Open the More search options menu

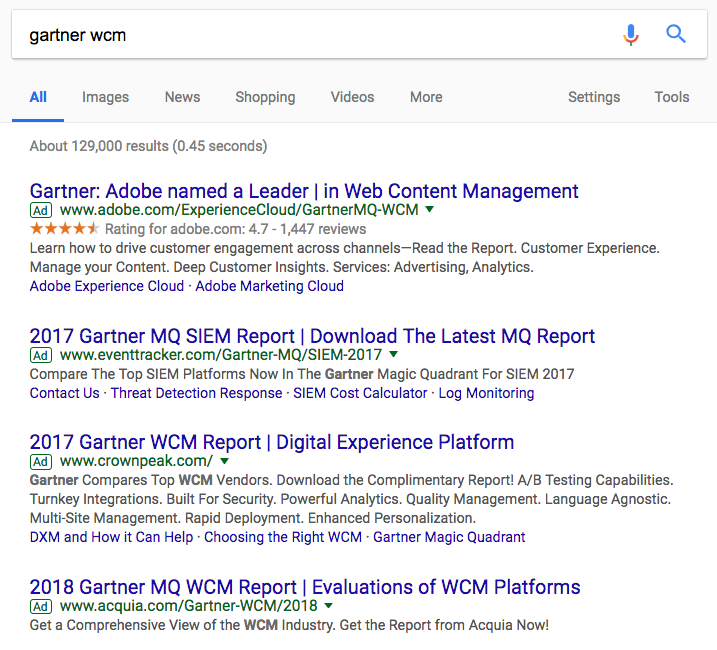click(426, 97)
